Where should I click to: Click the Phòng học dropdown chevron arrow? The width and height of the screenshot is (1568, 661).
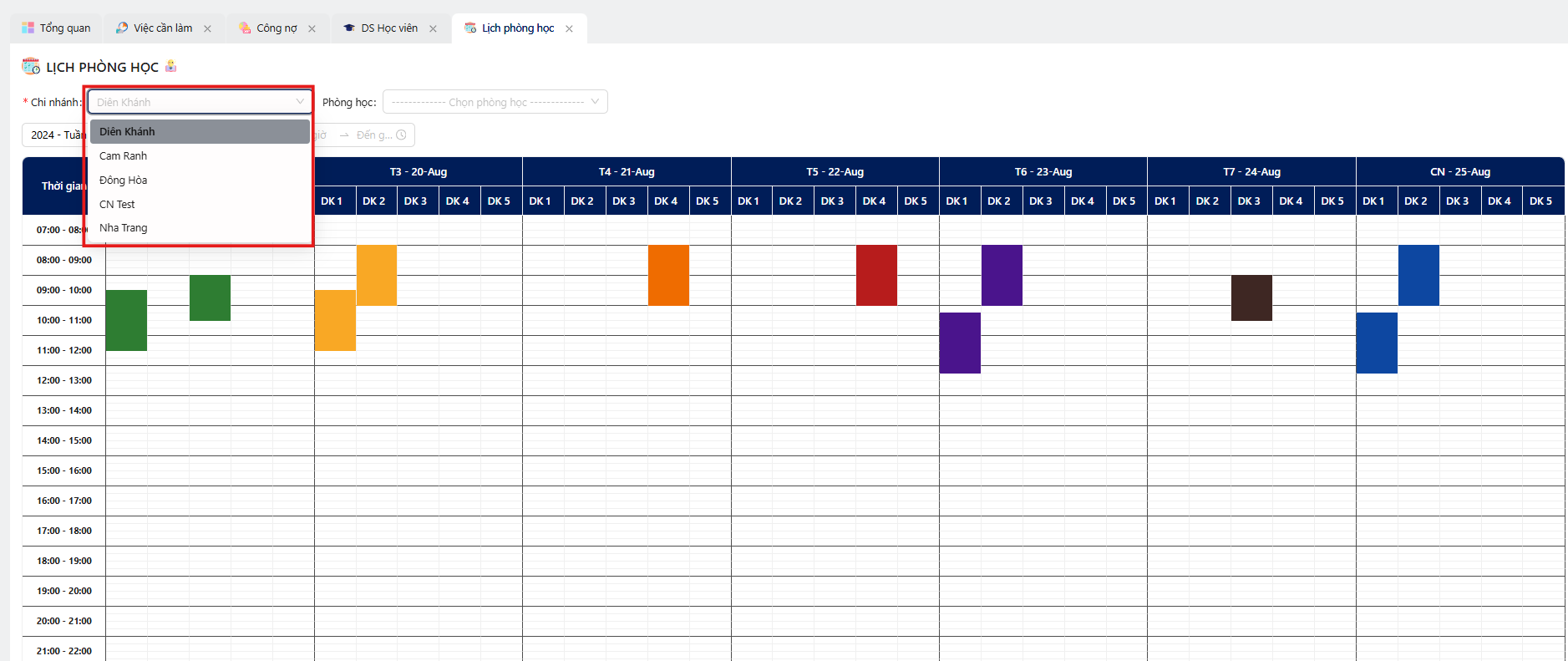[x=596, y=102]
